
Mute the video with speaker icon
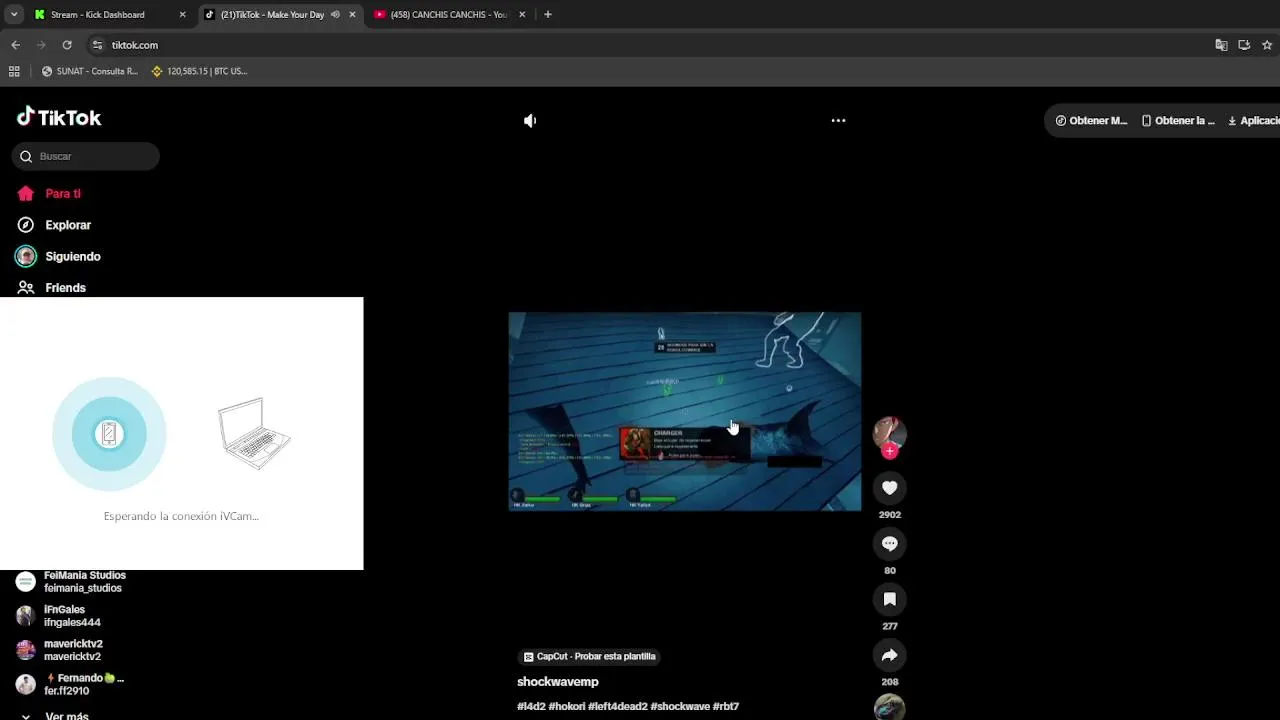click(x=530, y=120)
